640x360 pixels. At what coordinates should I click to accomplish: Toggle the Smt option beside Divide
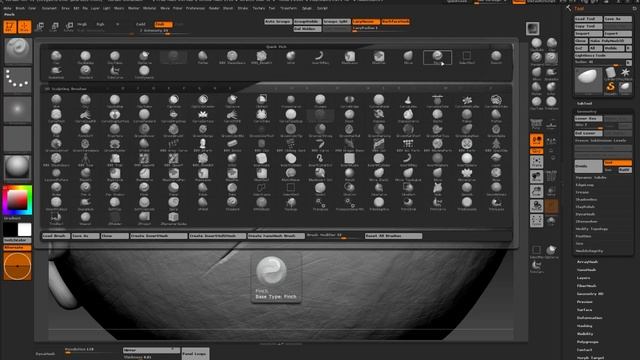point(618,163)
